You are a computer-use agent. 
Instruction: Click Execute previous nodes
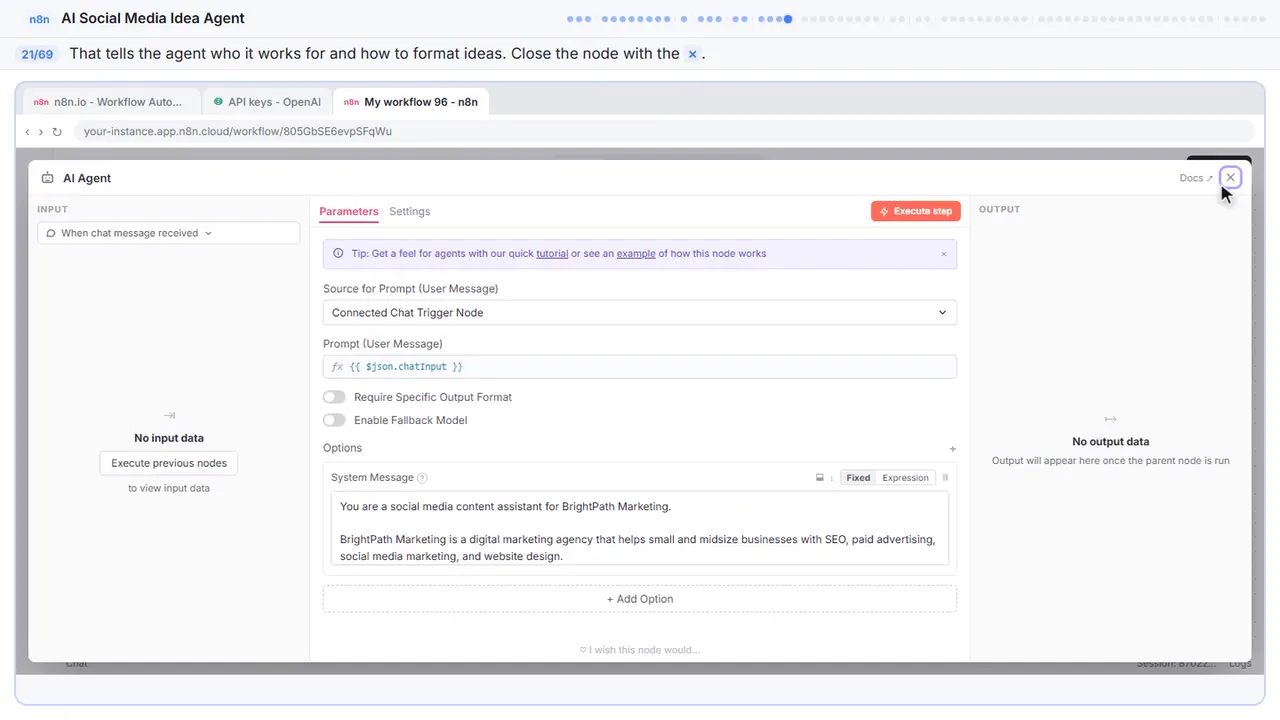pos(169,463)
